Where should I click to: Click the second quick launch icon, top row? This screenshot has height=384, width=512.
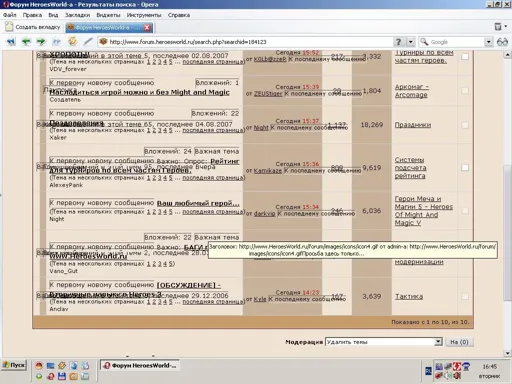pyautogui.click(x=50, y=366)
